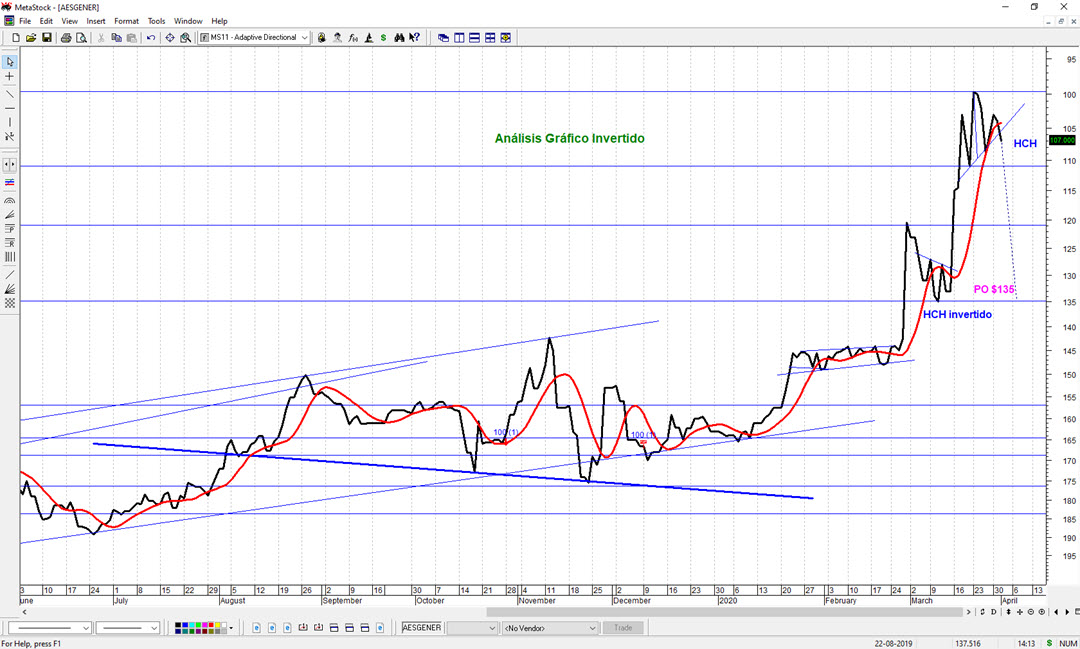Expand the MS11 Adaptive Directional indicator dropdown
Viewport: 1080px width, 649px height.
click(304, 38)
